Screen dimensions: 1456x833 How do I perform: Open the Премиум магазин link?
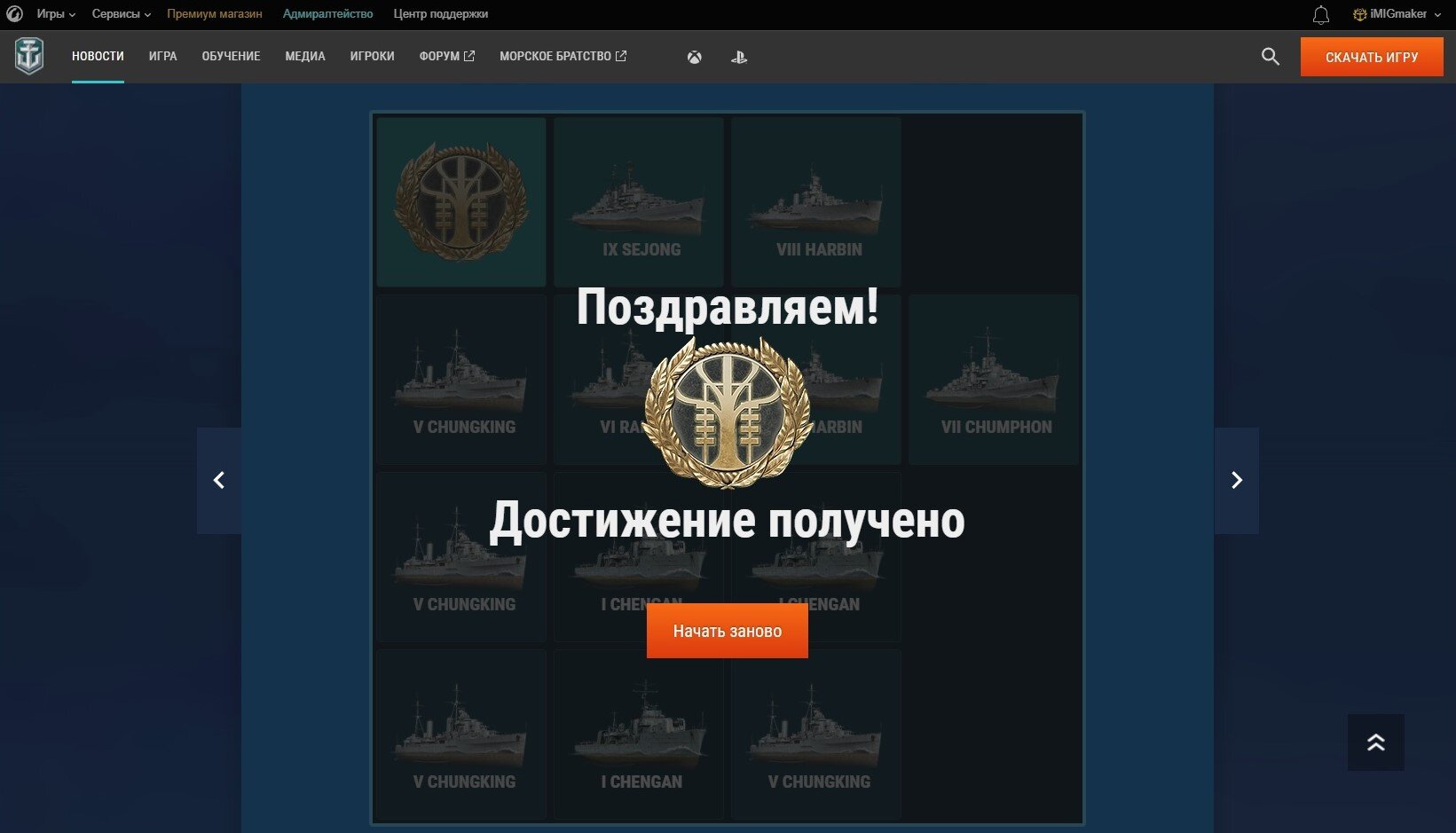(x=215, y=14)
